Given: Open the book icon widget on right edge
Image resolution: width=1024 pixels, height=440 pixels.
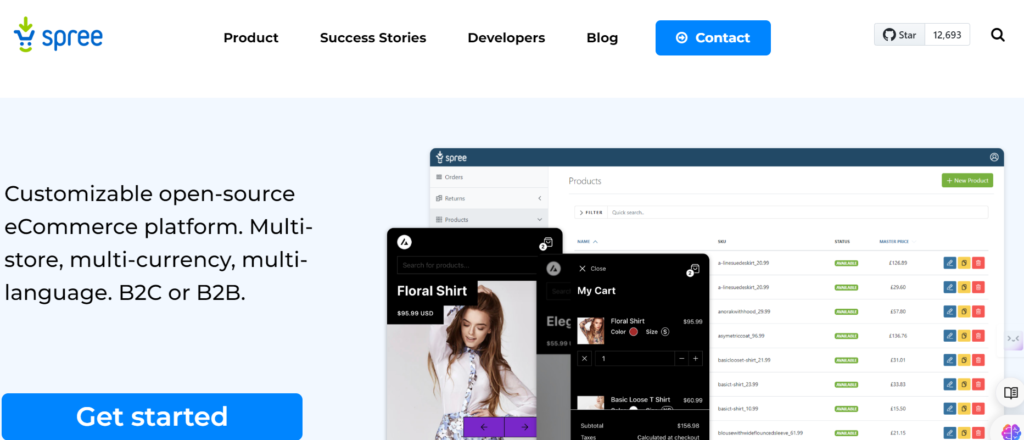Looking at the screenshot, I should point(1011,393).
